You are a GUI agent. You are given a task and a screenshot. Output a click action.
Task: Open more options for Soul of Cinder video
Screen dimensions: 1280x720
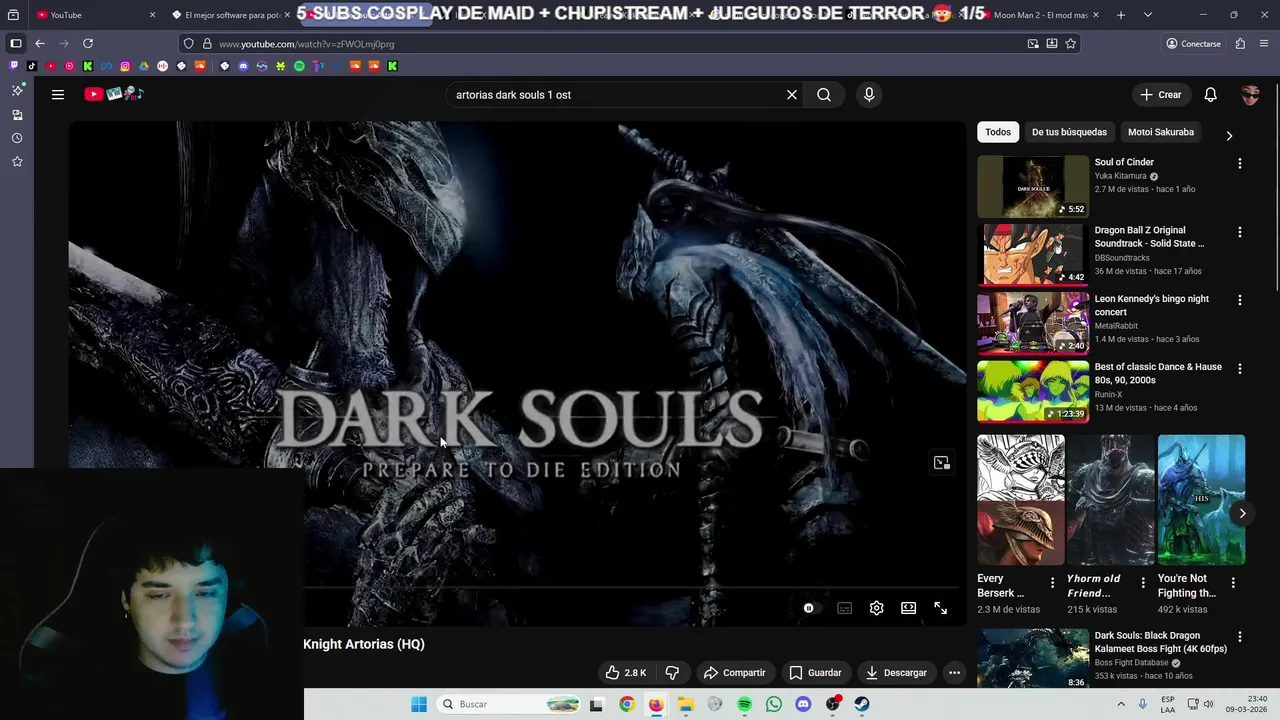tap(1239, 163)
